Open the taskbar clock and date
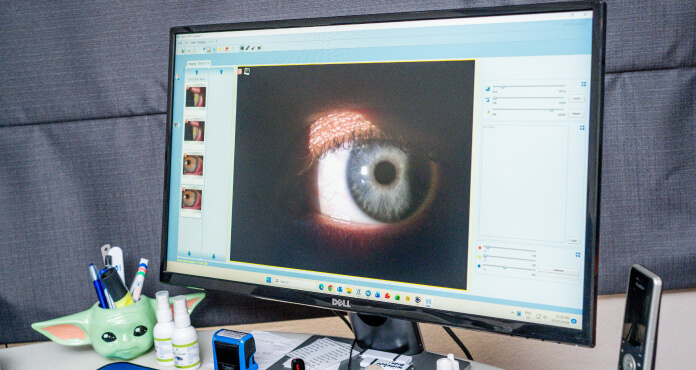696x370 pixels. pos(562,320)
